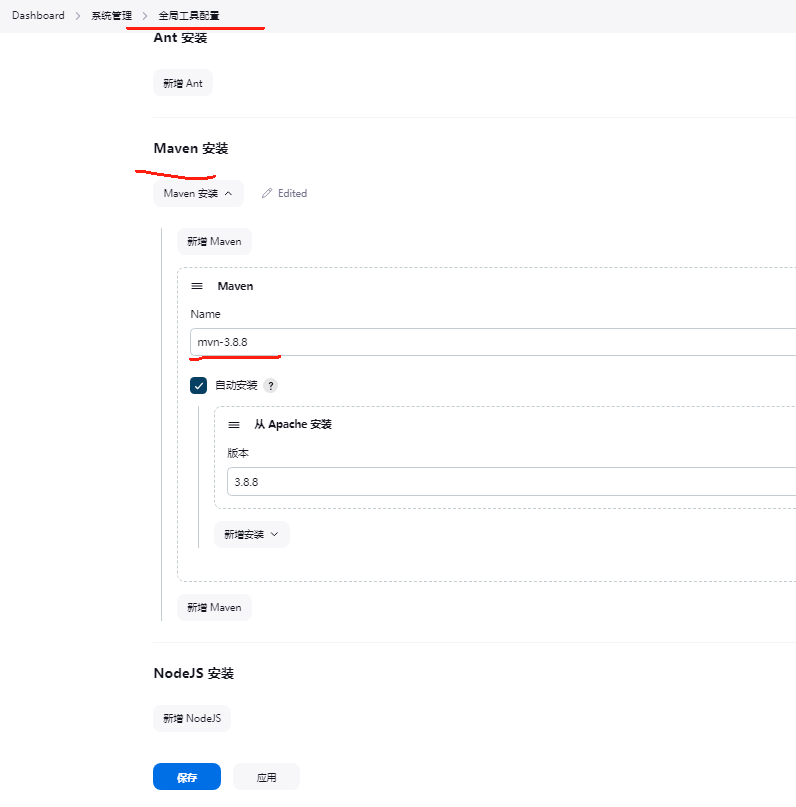Uncheck the 自动安装 checkbox
The height and width of the screenshot is (807, 796).
199,385
